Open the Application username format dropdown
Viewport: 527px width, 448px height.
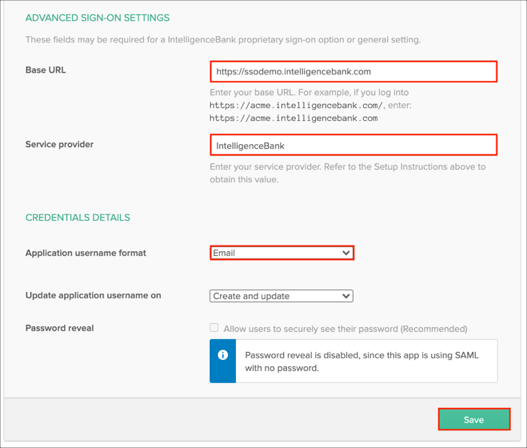click(282, 253)
